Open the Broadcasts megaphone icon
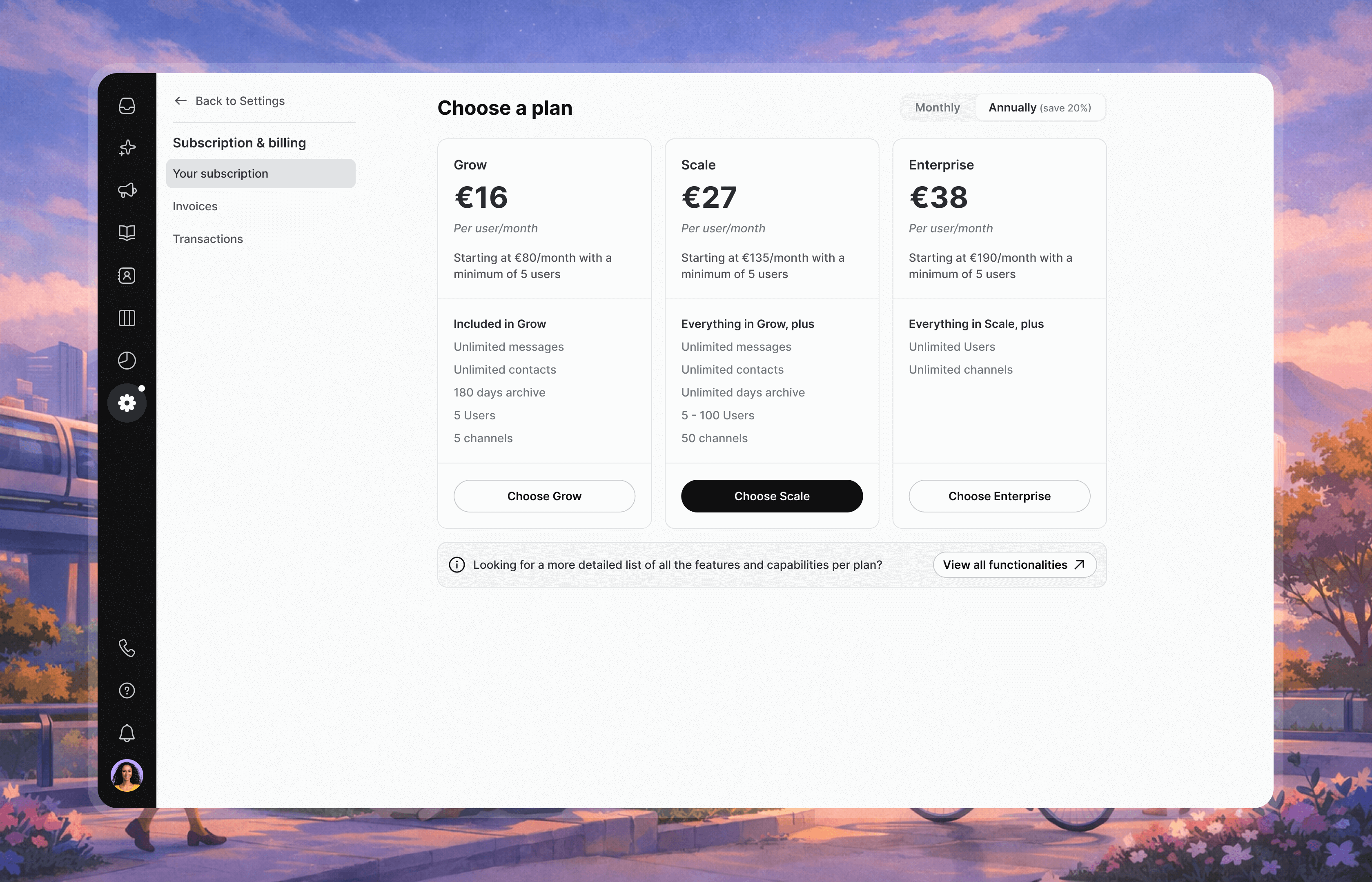1372x882 pixels. click(x=127, y=190)
